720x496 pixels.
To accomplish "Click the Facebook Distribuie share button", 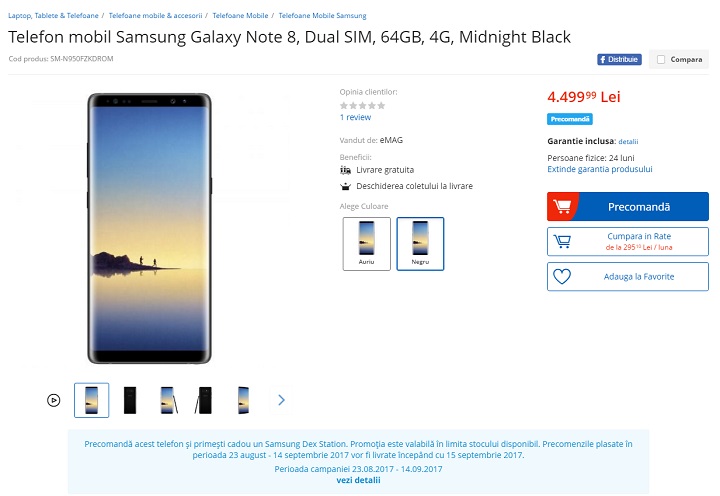I will coord(619,59).
